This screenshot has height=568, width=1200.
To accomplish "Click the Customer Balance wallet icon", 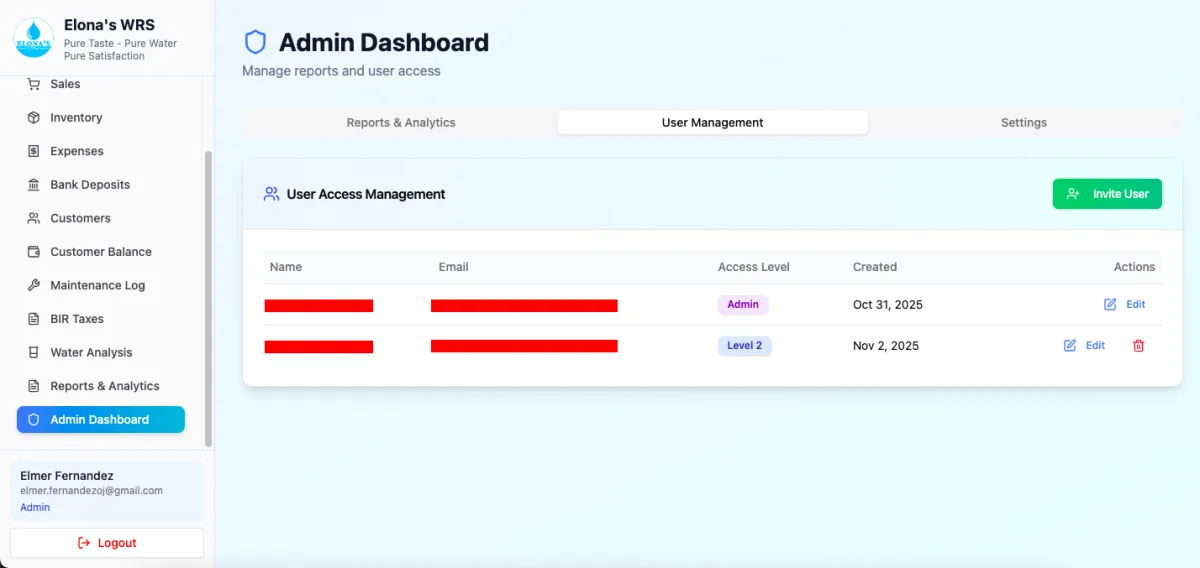I will (33, 252).
